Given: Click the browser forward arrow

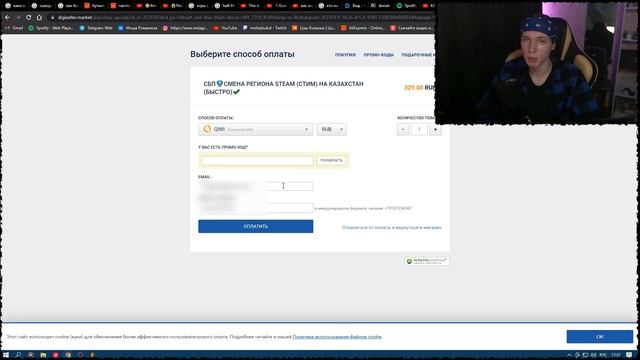Looking at the screenshot, I should [18, 18].
